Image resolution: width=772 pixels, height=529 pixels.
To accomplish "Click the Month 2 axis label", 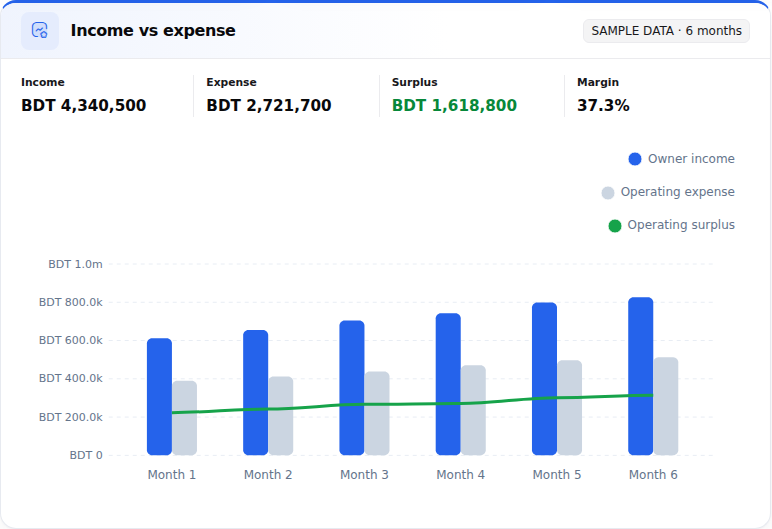I will 268,475.
